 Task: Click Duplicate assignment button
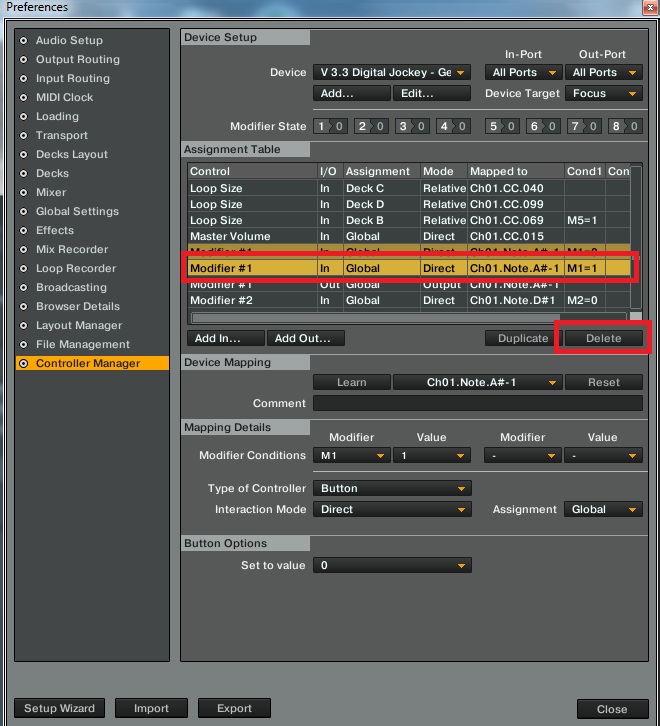[x=523, y=338]
